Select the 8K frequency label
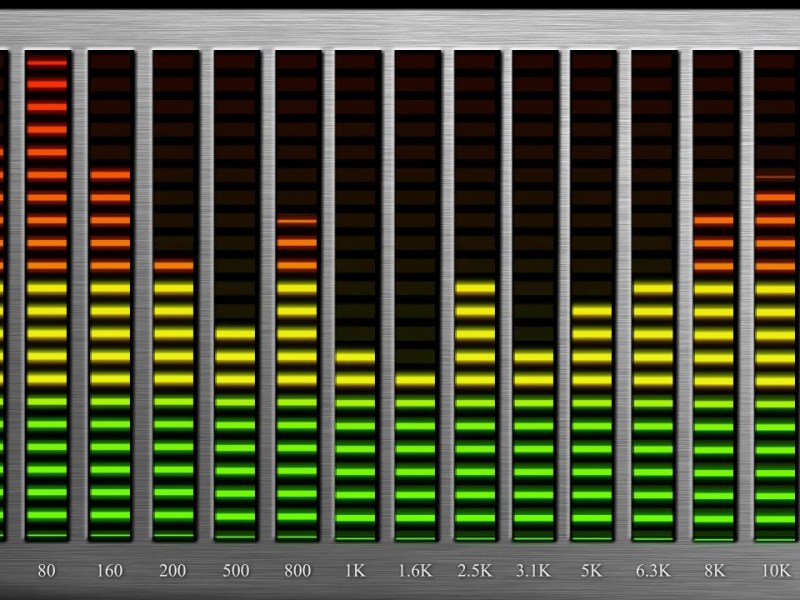Image resolution: width=800 pixels, height=600 pixels. point(714,571)
